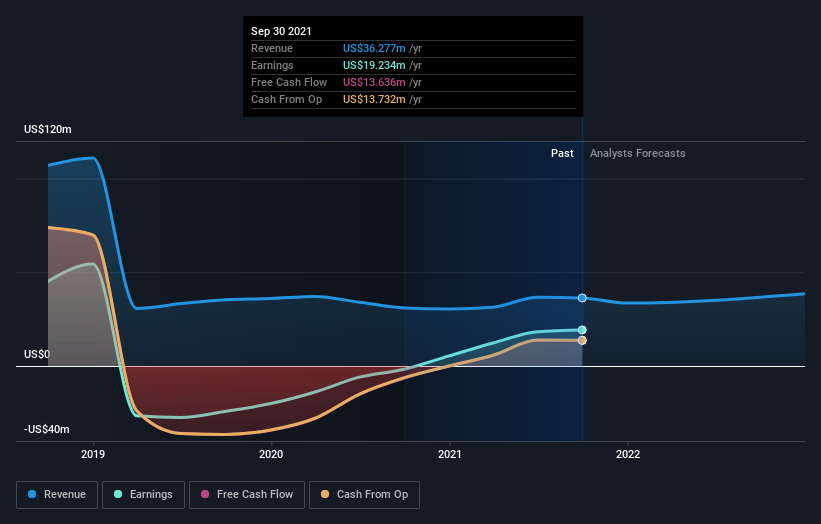The image size is (821, 524).
Task: Toggle the Cash From Op legend button
Action: [x=364, y=495]
